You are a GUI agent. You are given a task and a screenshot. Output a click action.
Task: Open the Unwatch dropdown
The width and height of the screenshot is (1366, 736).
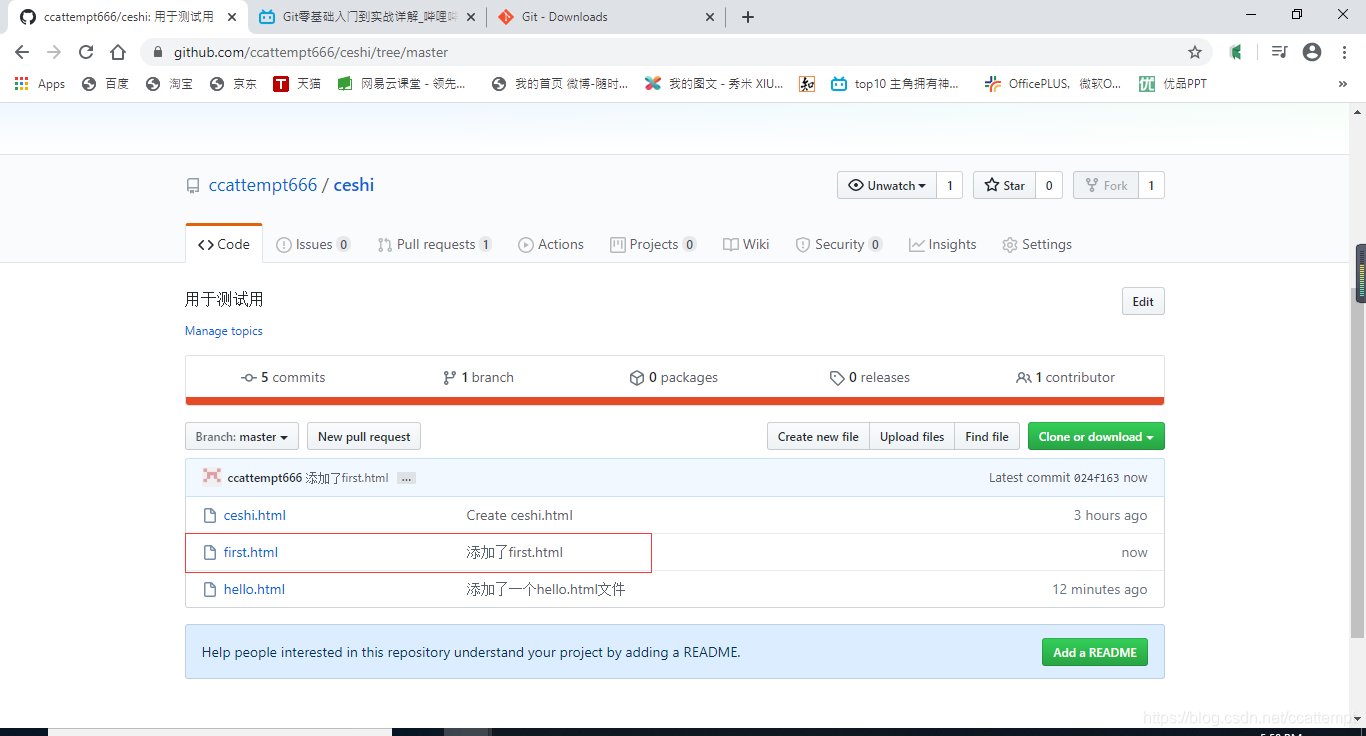click(x=886, y=185)
